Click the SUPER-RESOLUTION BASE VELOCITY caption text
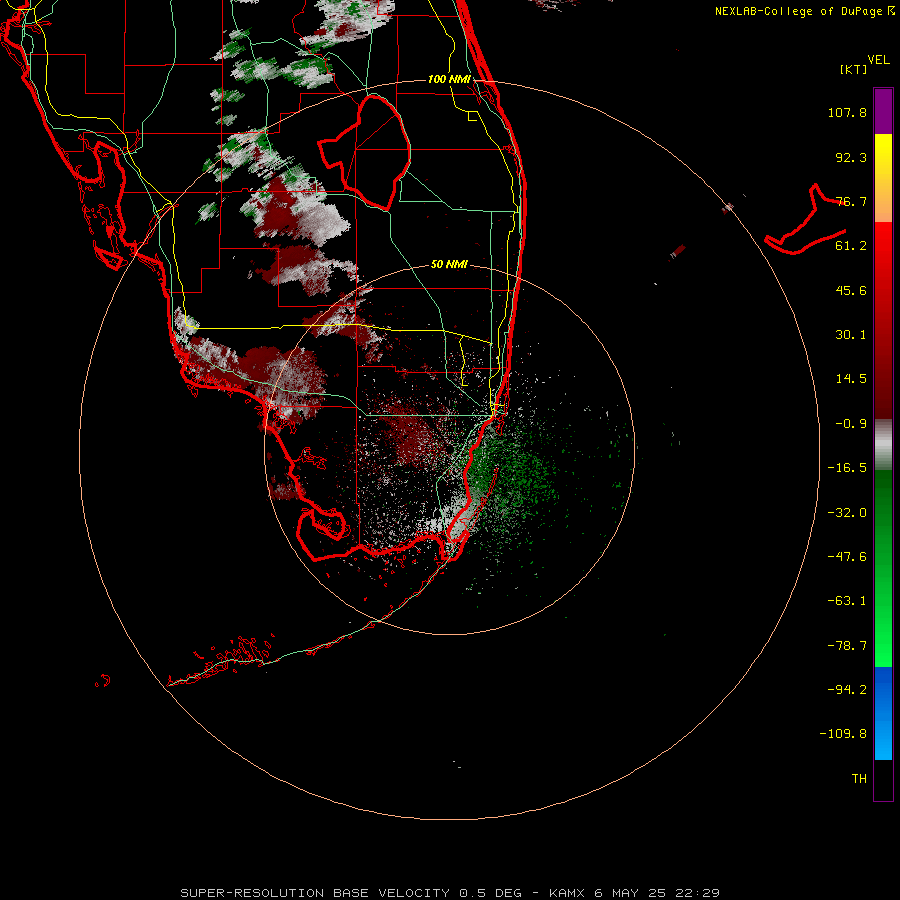This screenshot has width=900, height=900. (x=315, y=893)
